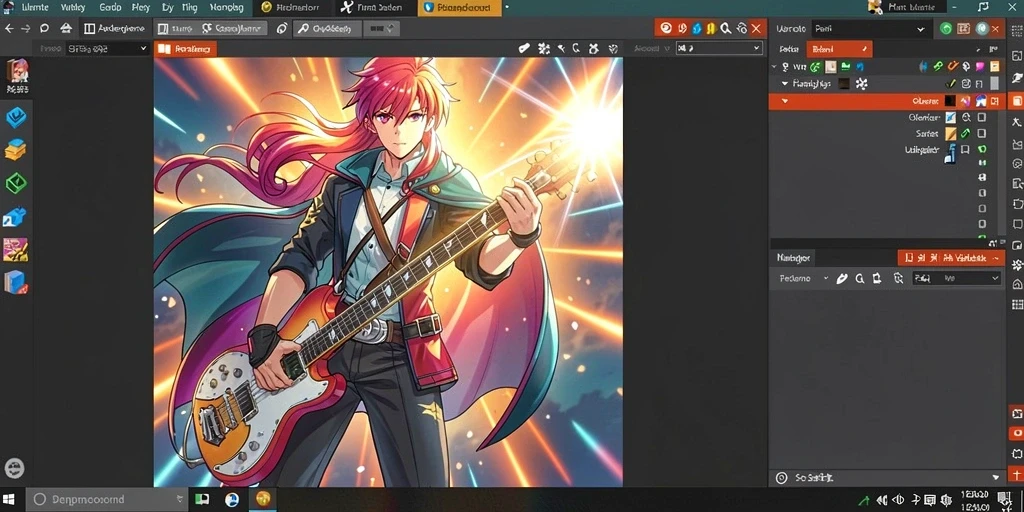The width and height of the screenshot is (1024, 512).
Task: Click the orange plus icon at right edge
Action: coord(1016,473)
